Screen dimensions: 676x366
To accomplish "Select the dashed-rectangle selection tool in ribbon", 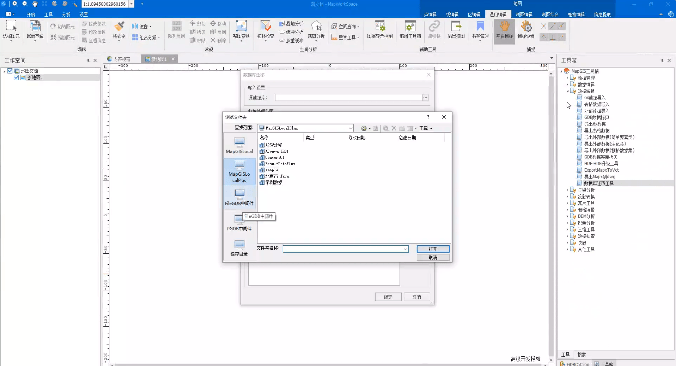I will tap(11, 26).
